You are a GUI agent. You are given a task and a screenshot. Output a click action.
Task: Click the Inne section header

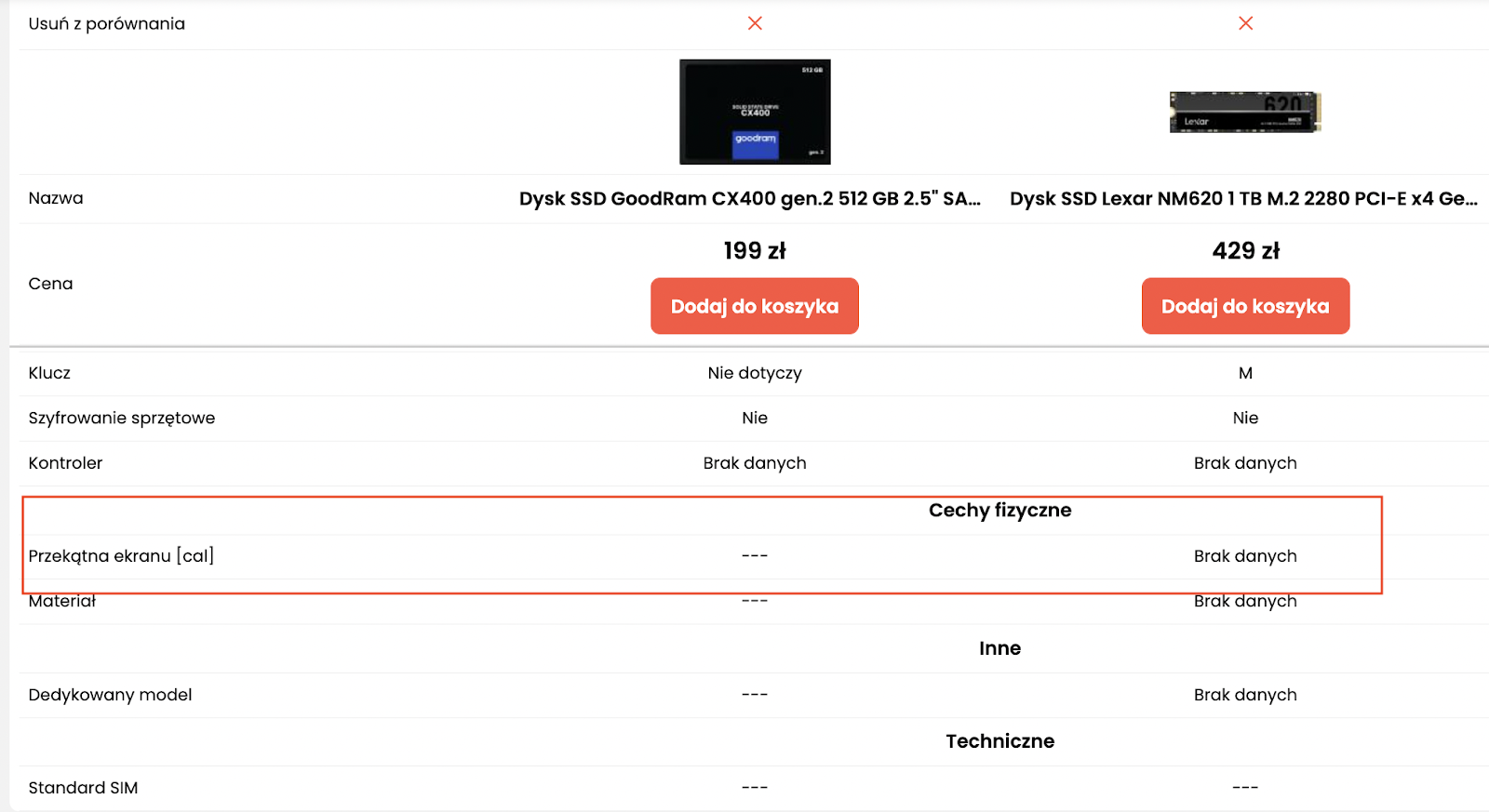point(999,648)
